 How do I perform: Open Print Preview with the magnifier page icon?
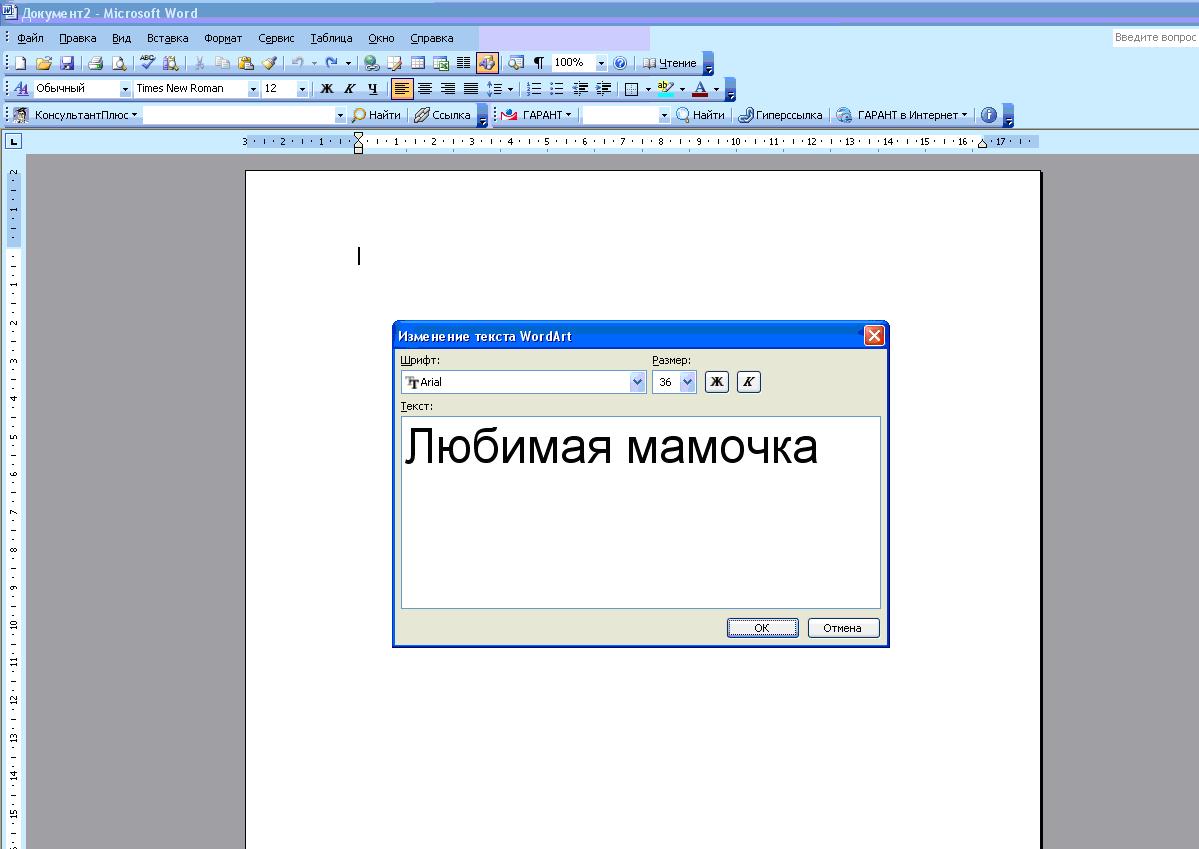(119, 63)
